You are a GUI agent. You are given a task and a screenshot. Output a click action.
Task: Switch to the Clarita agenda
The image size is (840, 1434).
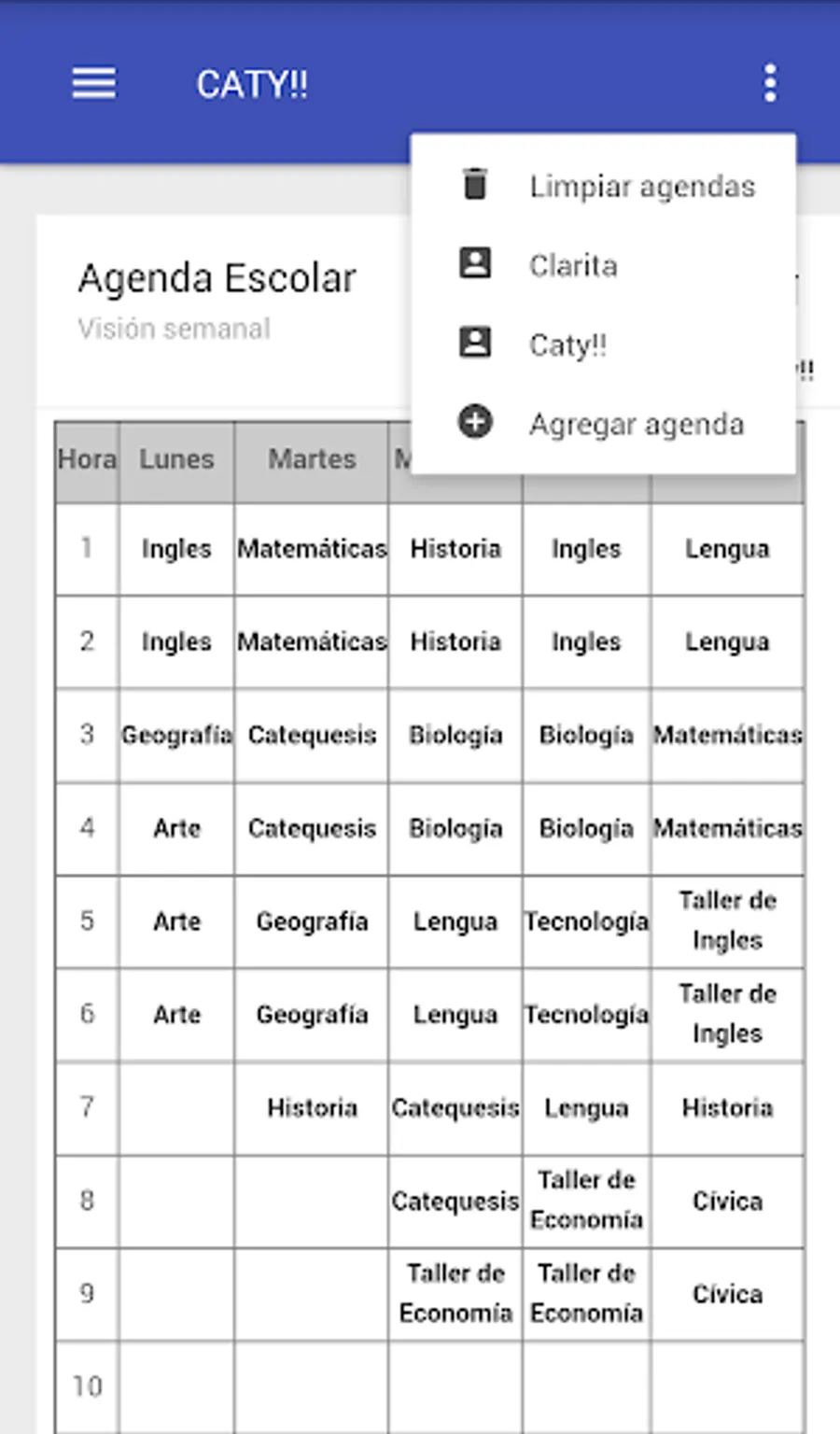click(573, 266)
